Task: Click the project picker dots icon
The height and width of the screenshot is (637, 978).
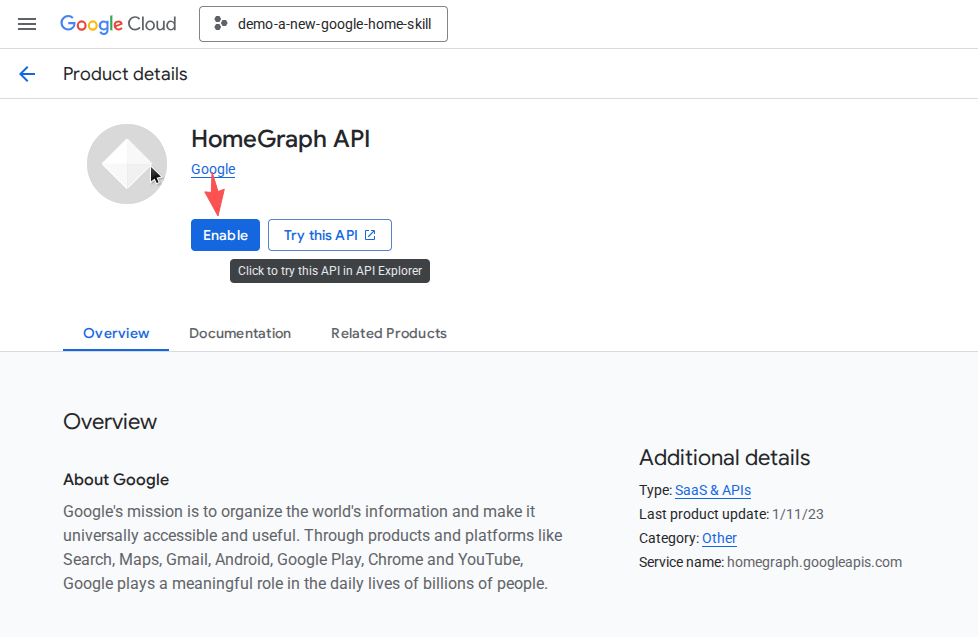Action: click(x=220, y=24)
